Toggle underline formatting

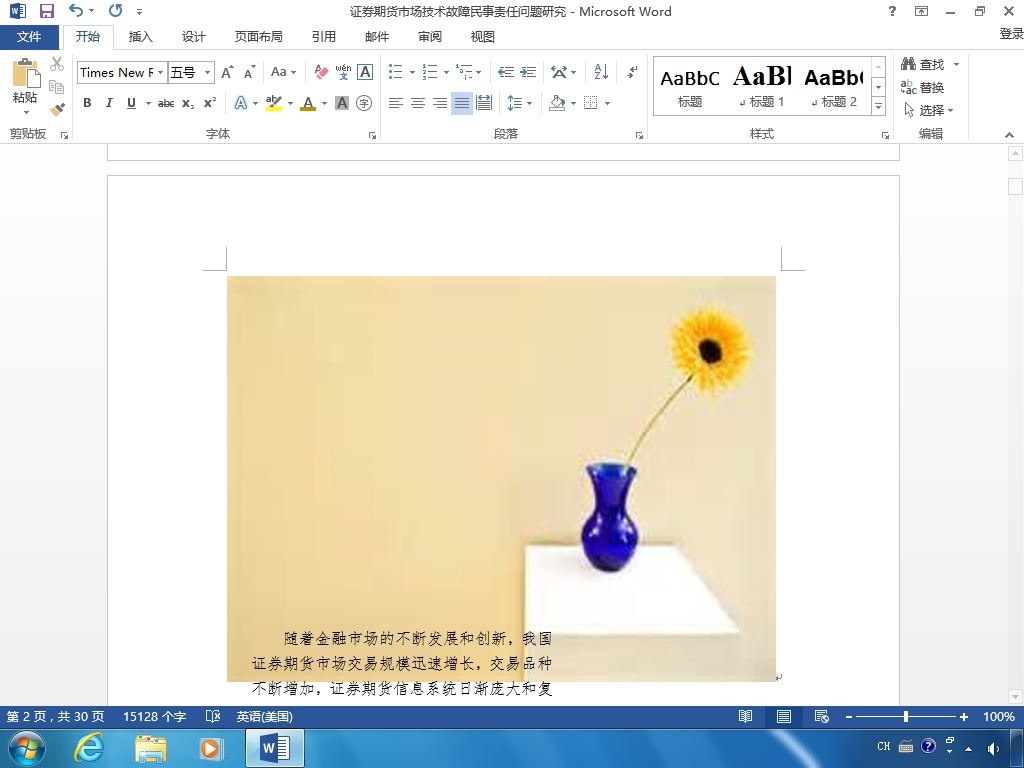[131, 103]
